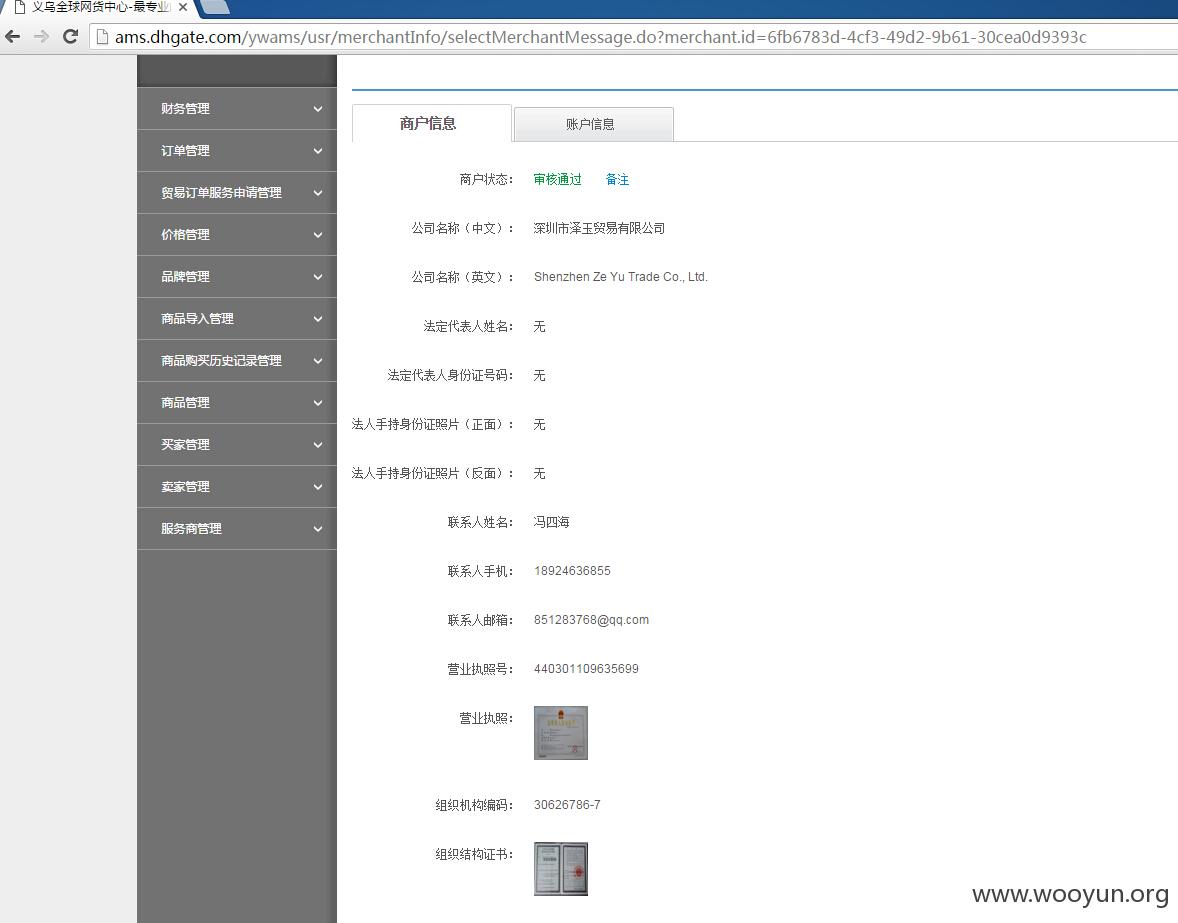The height and width of the screenshot is (923, 1178).
Task: Open the 品牌管理 sidebar menu
Action: click(x=237, y=277)
